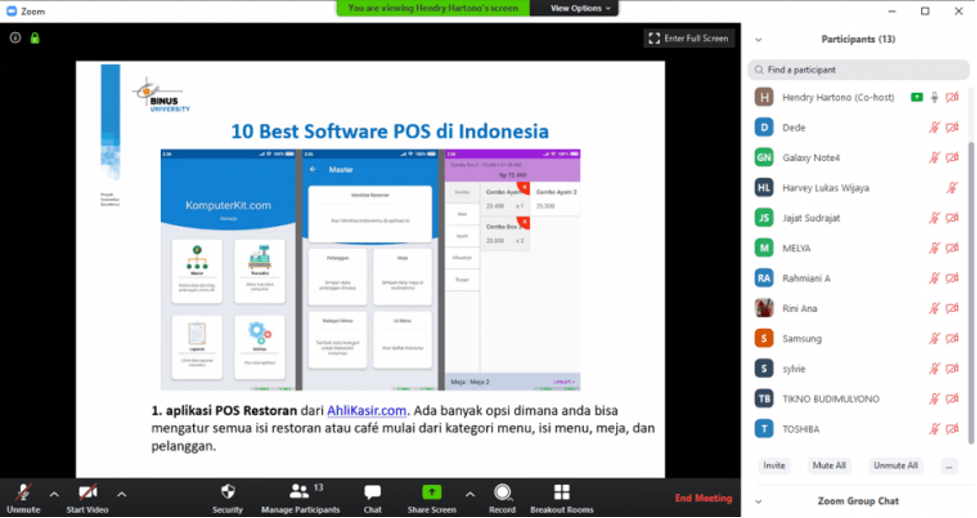The width and height of the screenshot is (977, 518).
Task: Click Dede's muted microphone icon
Action: (935, 127)
